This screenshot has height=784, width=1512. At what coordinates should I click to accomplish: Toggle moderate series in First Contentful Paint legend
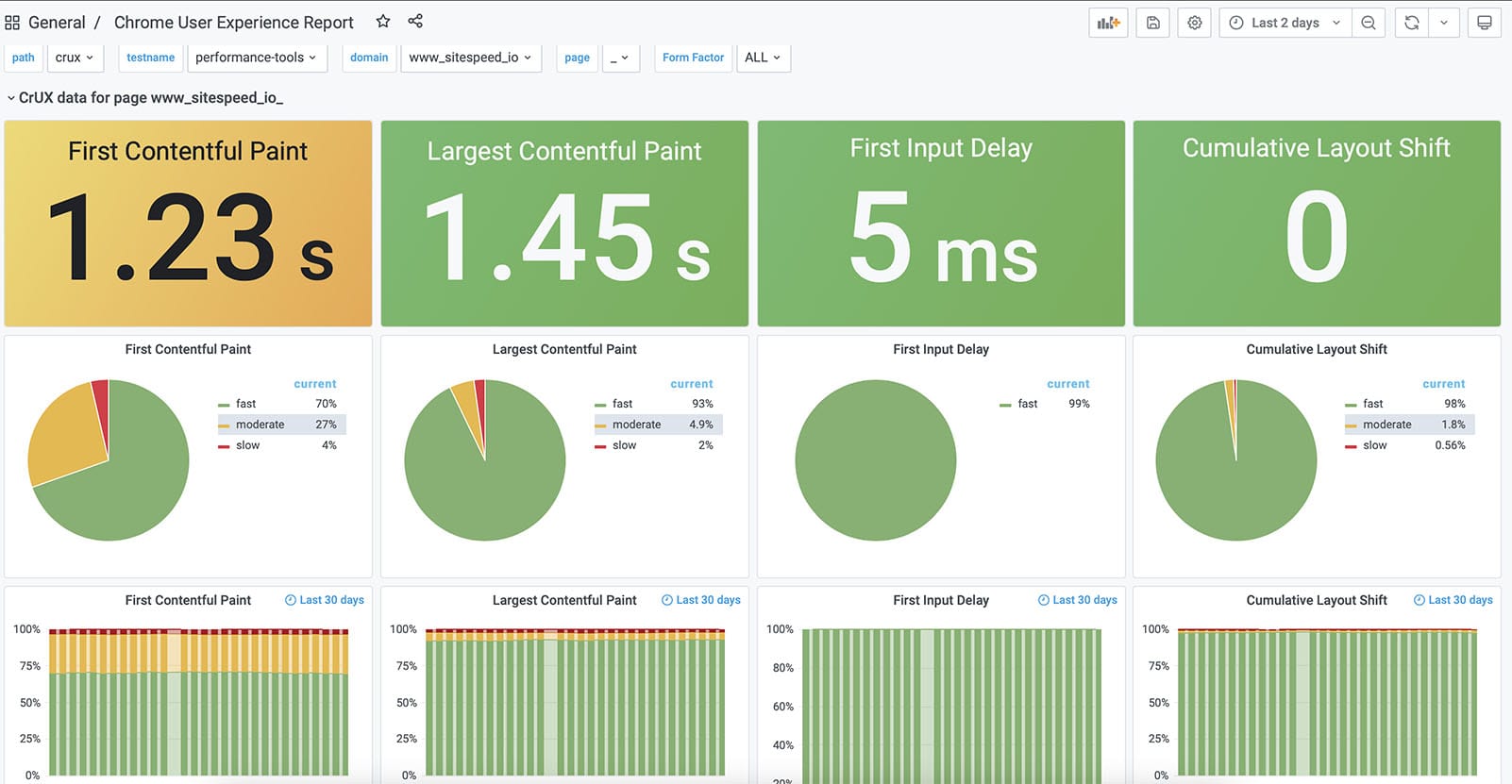[260, 425]
